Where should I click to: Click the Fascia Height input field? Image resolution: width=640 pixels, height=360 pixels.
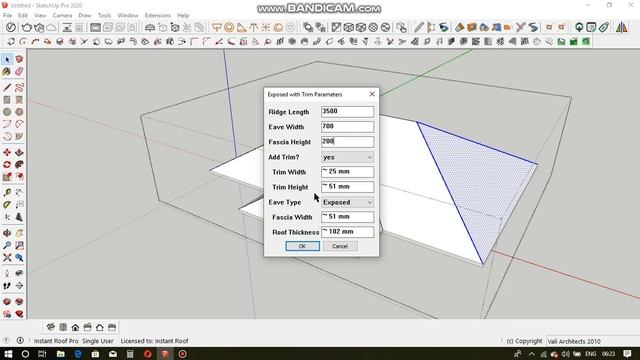(x=347, y=142)
